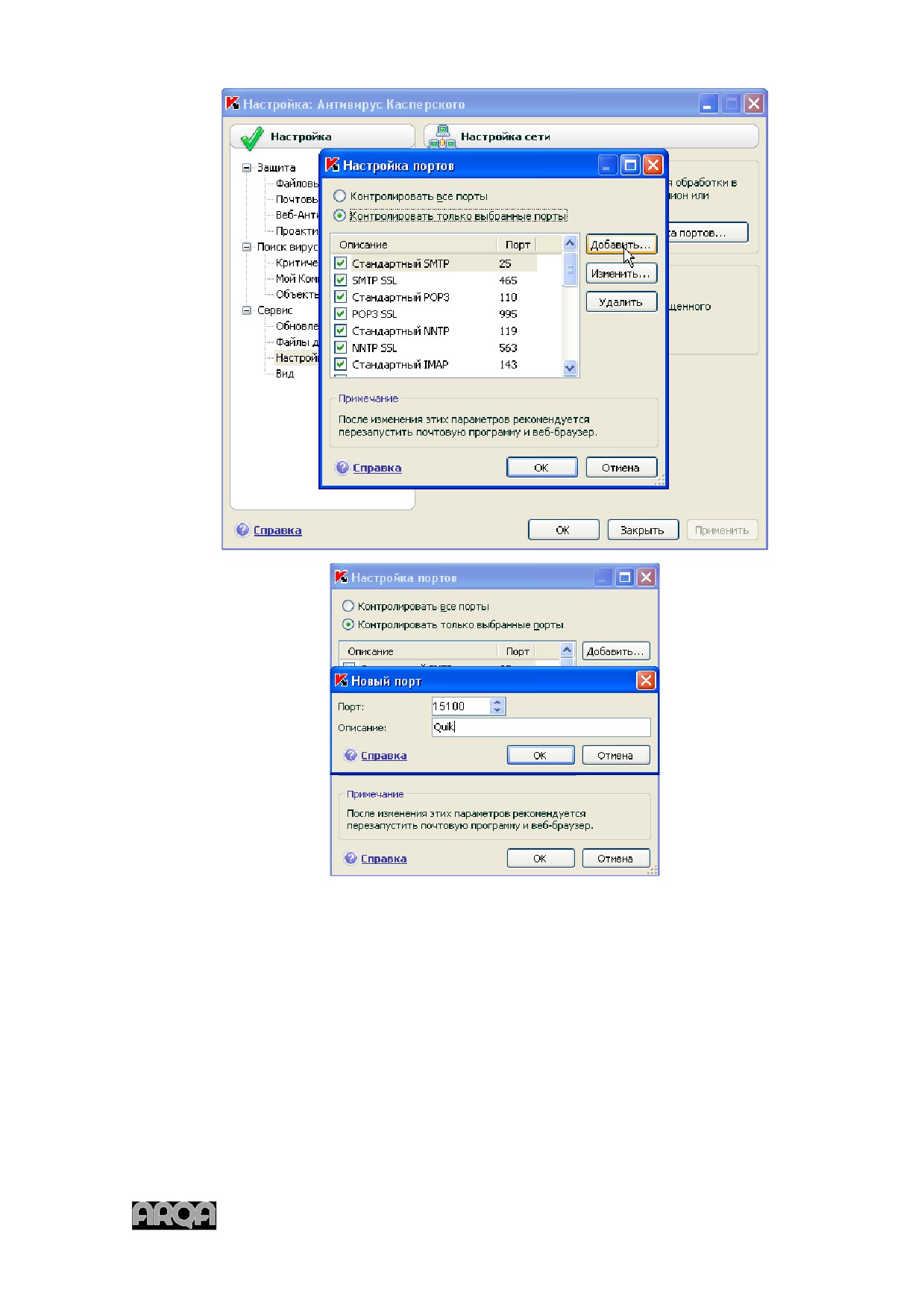Select the Сервис tree item

pos(275,310)
